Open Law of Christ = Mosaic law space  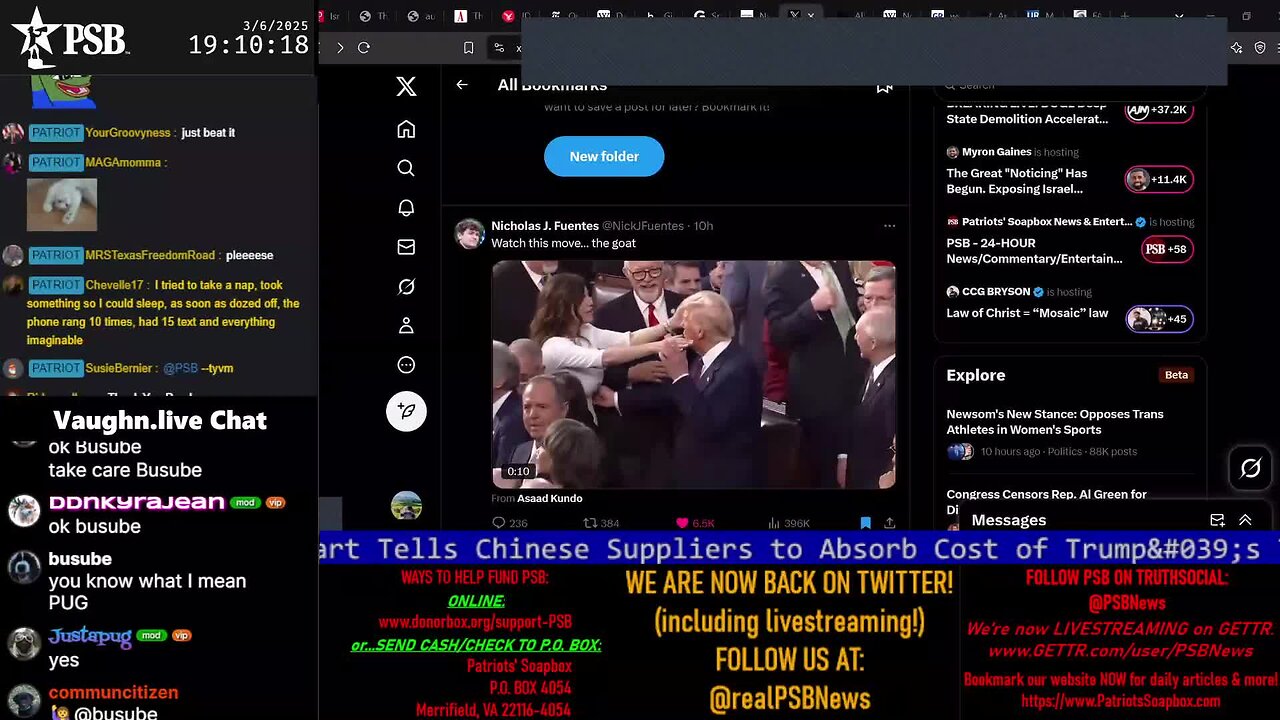tap(1027, 313)
